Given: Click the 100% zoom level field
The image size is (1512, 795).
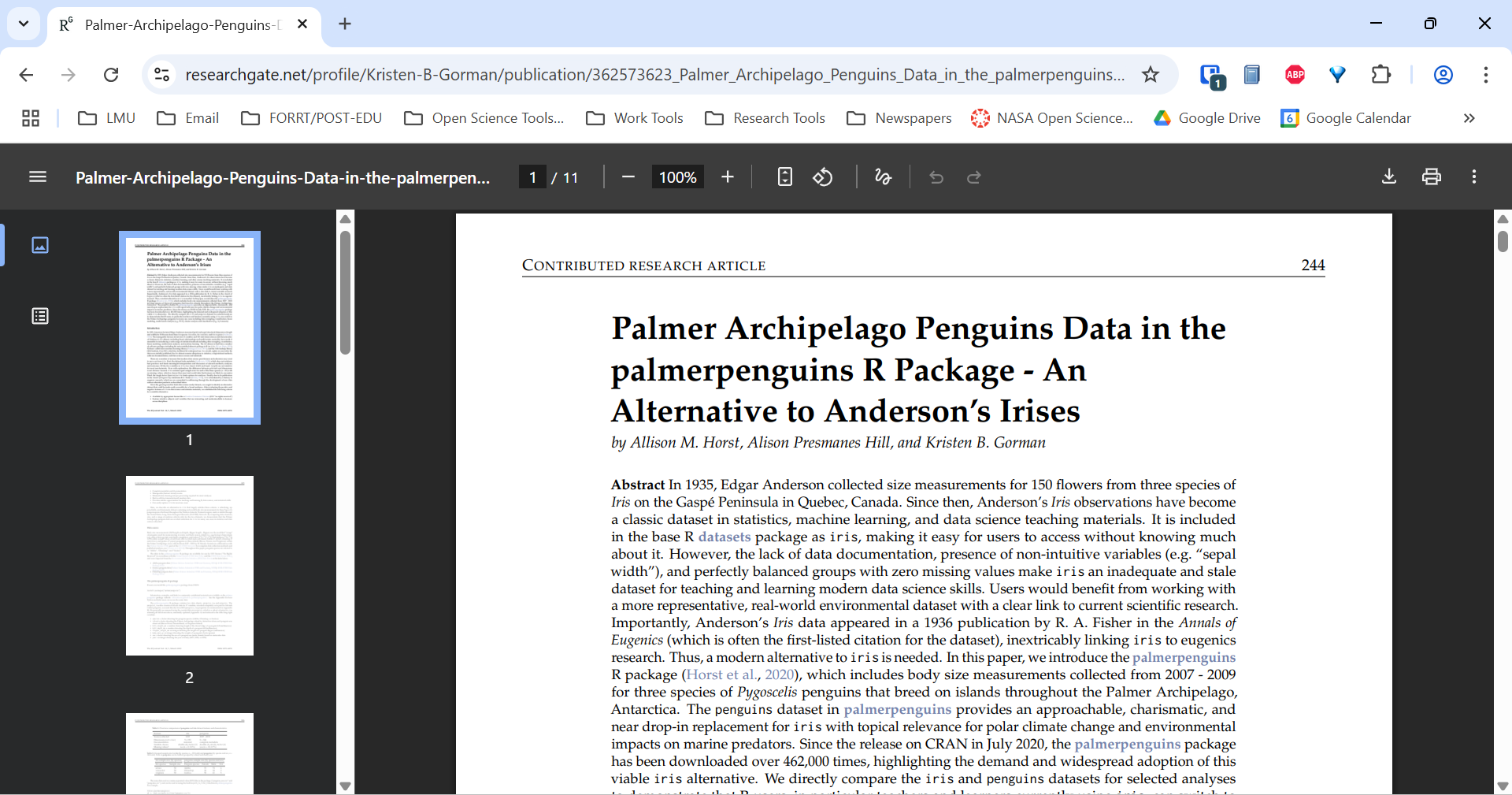Looking at the screenshot, I should [x=678, y=177].
